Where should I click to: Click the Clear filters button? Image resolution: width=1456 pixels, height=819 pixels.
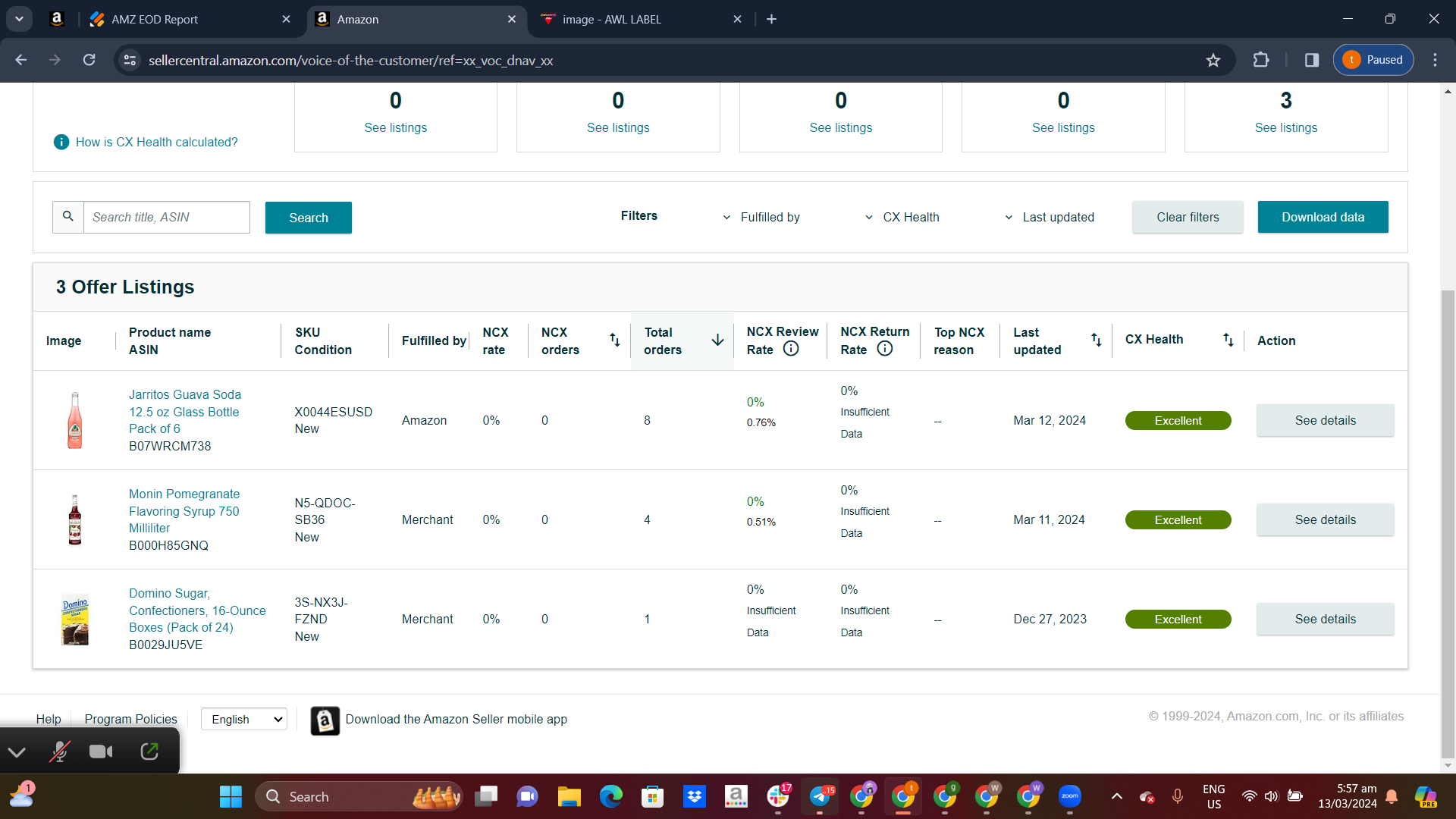coord(1188,217)
